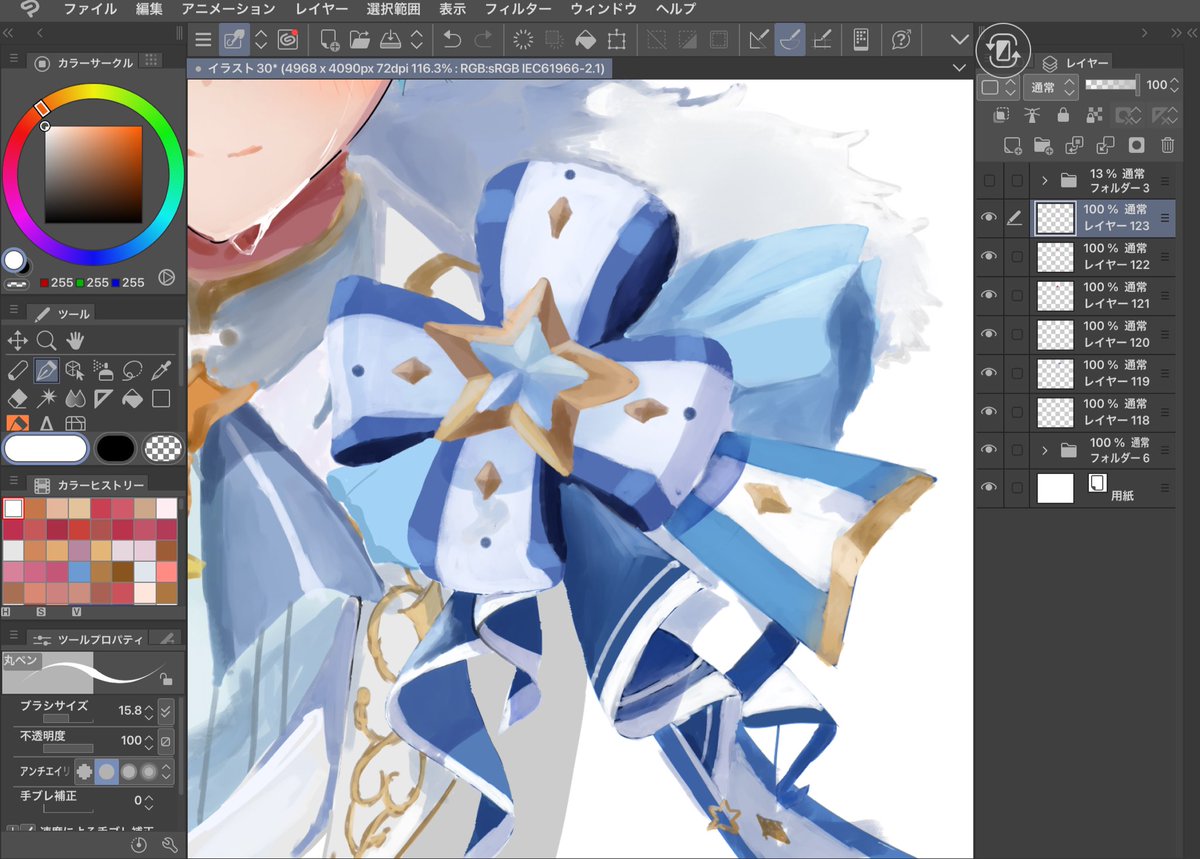Screen dimensions: 1200x859
Task: Open ウィンドウ menu
Action: pos(603,9)
